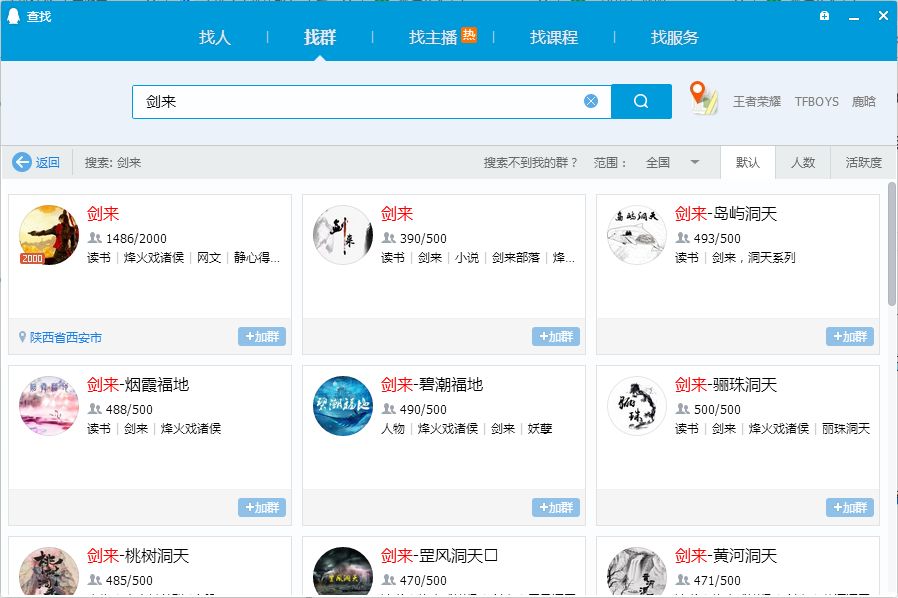This screenshot has height=598, width=898.
Task: Click the 剑来-骊珠洞天 group avatar
Action: (637, 406)
